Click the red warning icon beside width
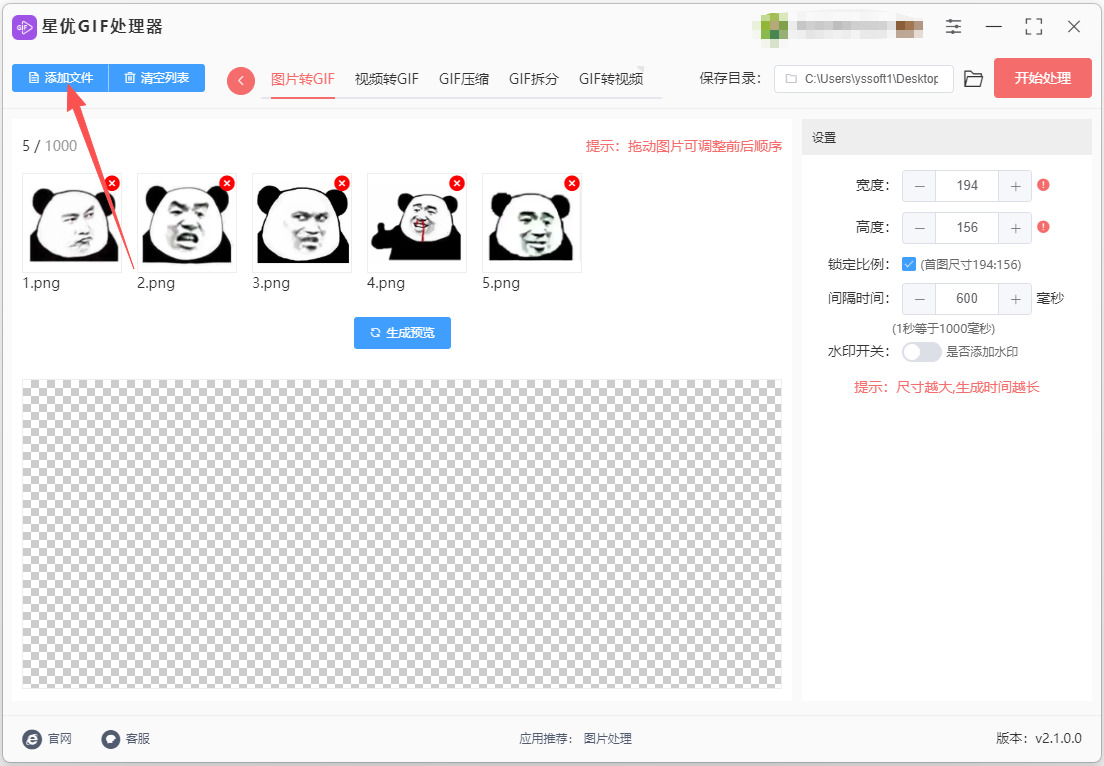 click(x=1043, y=185)
